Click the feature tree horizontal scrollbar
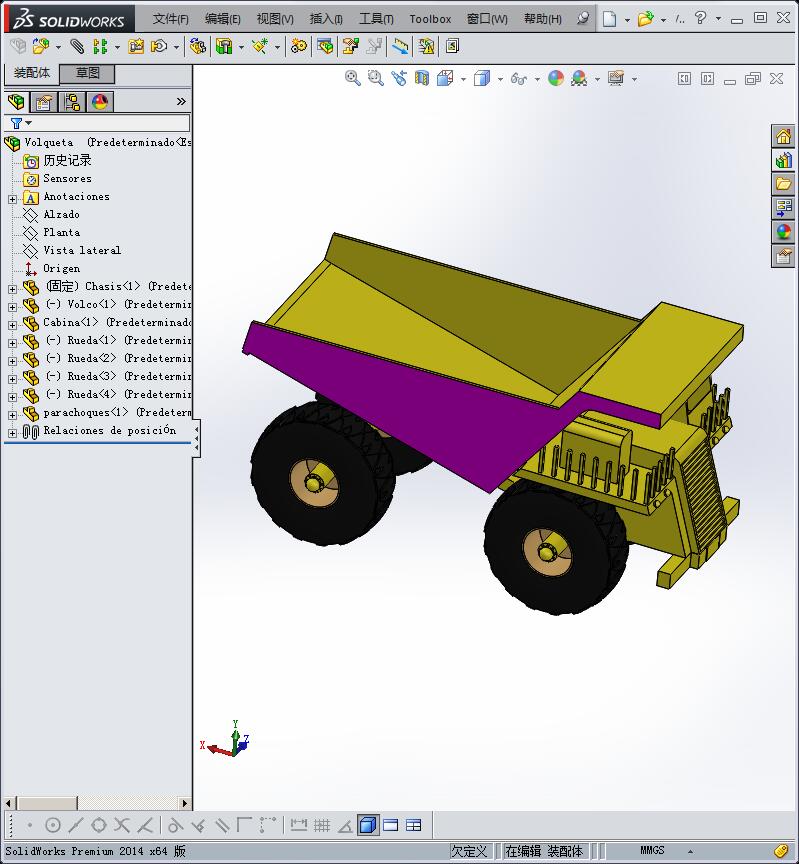The height and width of the screenshot is (864, 799). coord(97,803)
